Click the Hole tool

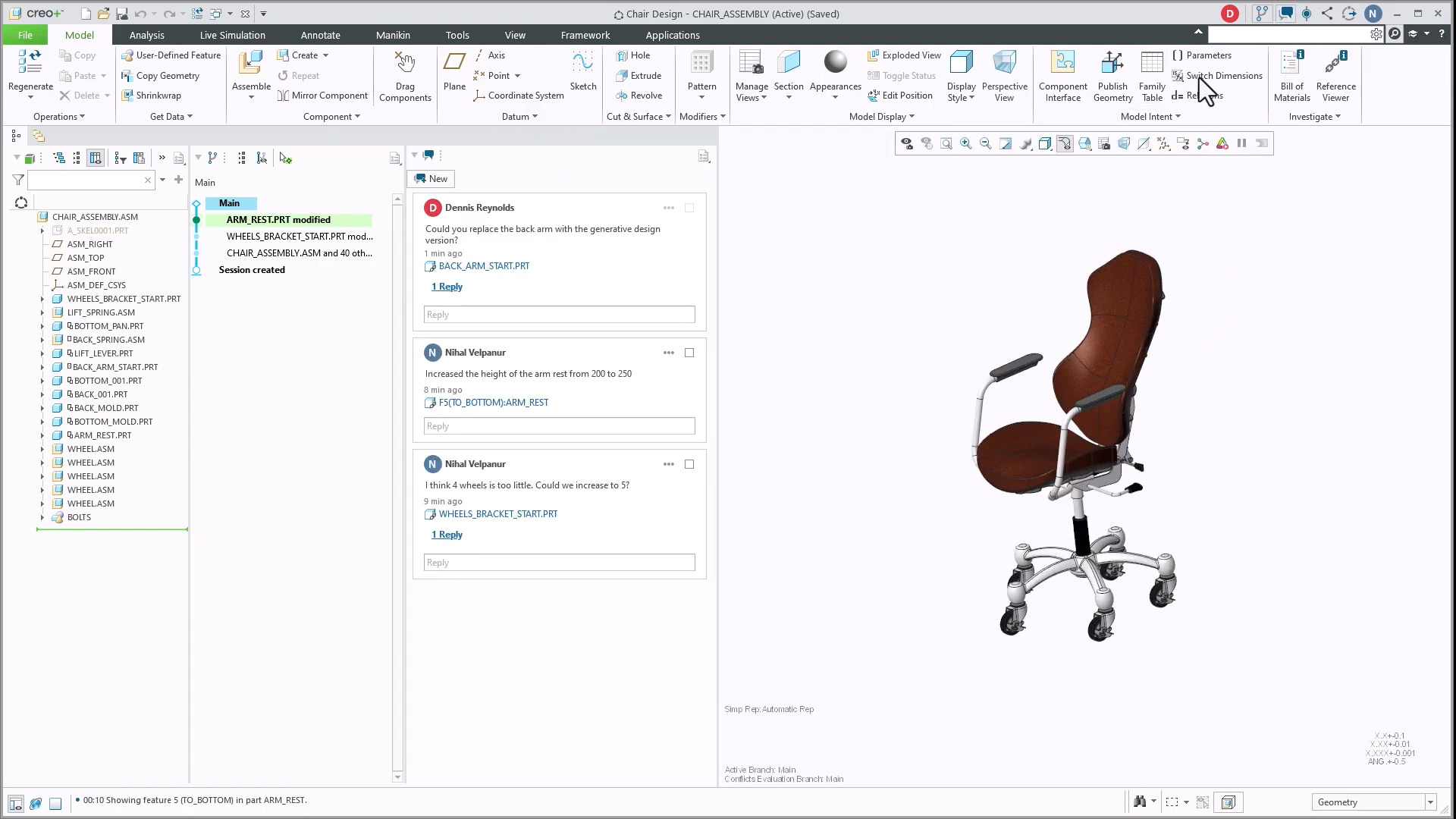click(633, 55)
